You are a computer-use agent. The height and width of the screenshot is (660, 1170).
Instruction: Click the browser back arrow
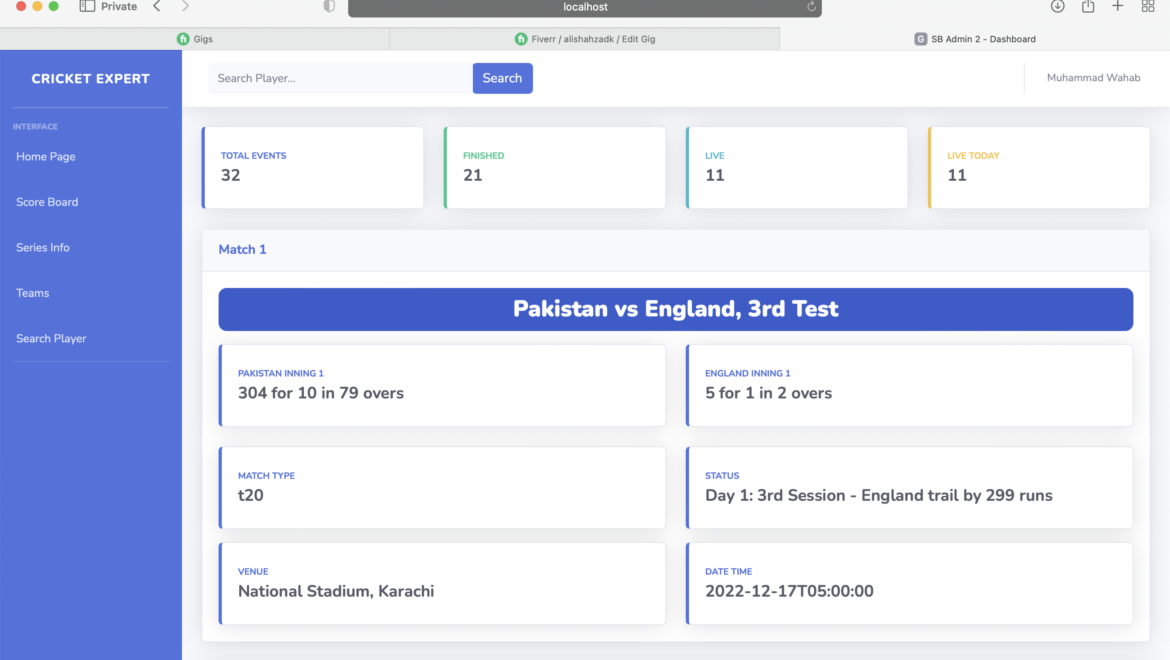(x=157, y=7)
